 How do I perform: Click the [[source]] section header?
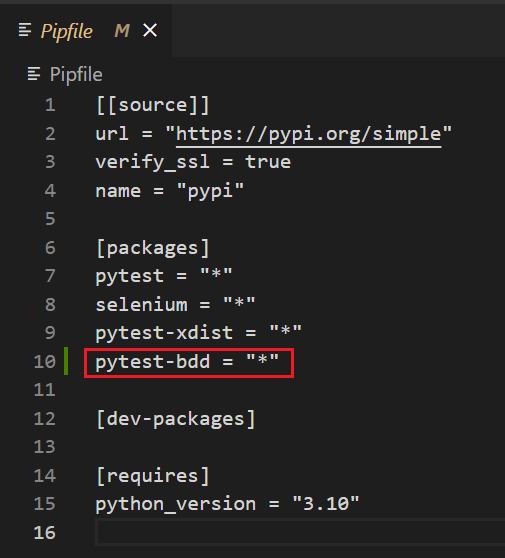153,105
